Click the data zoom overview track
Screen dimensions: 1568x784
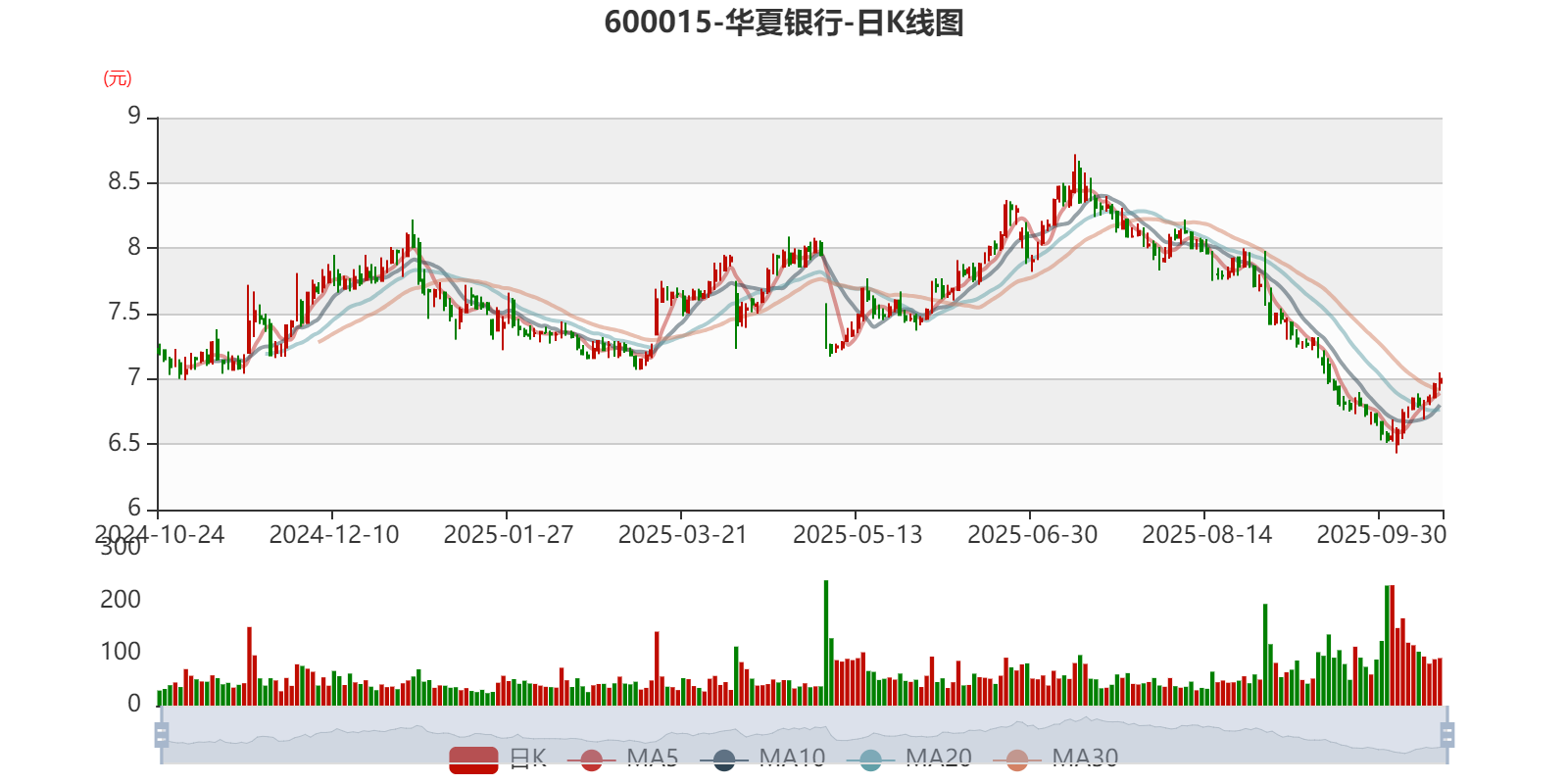tap(804, 734)
